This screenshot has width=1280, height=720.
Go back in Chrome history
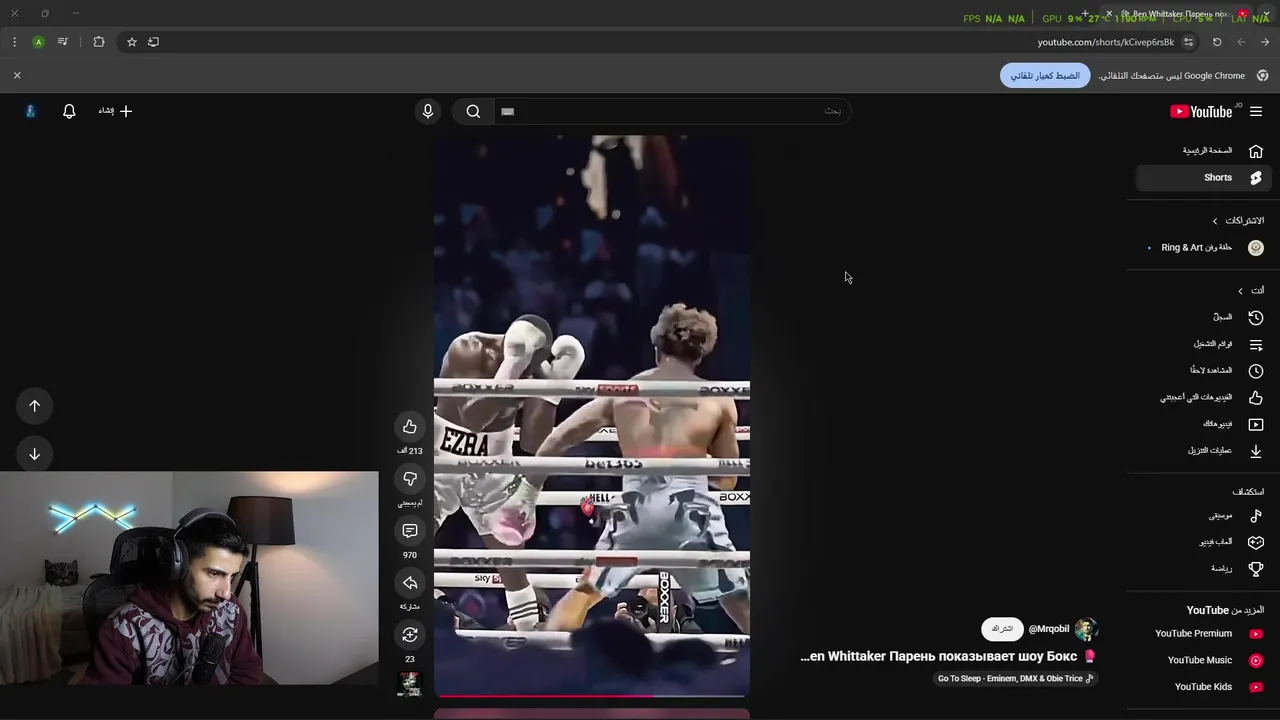(x=1265, y=42)
